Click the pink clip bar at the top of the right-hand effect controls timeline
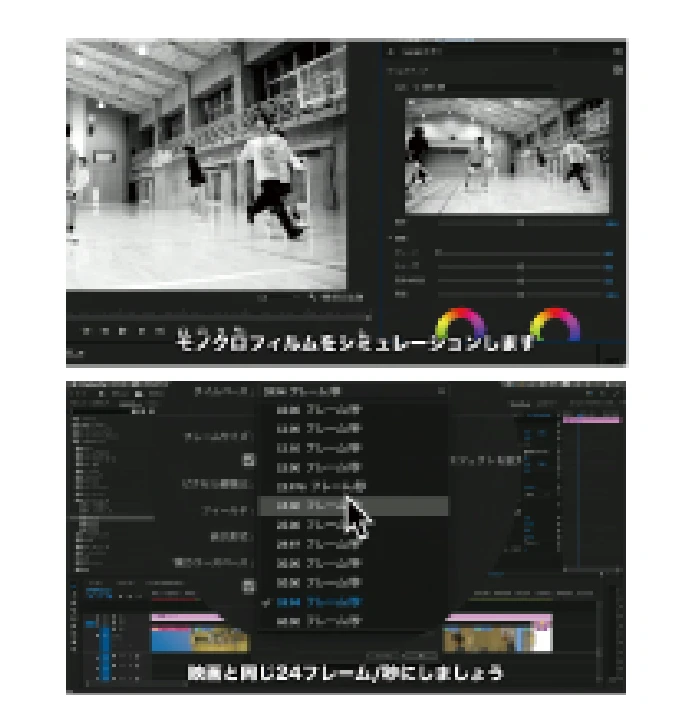 click(591, 420)
